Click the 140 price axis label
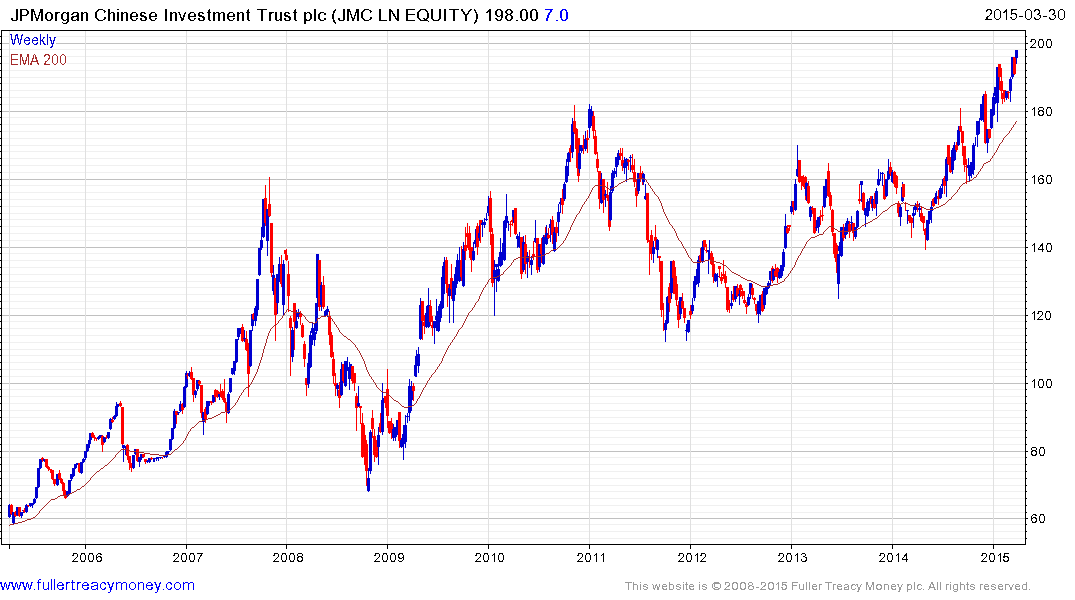Image resolution: width=1075 pixels, height=600 pixels. point(1041,248)
